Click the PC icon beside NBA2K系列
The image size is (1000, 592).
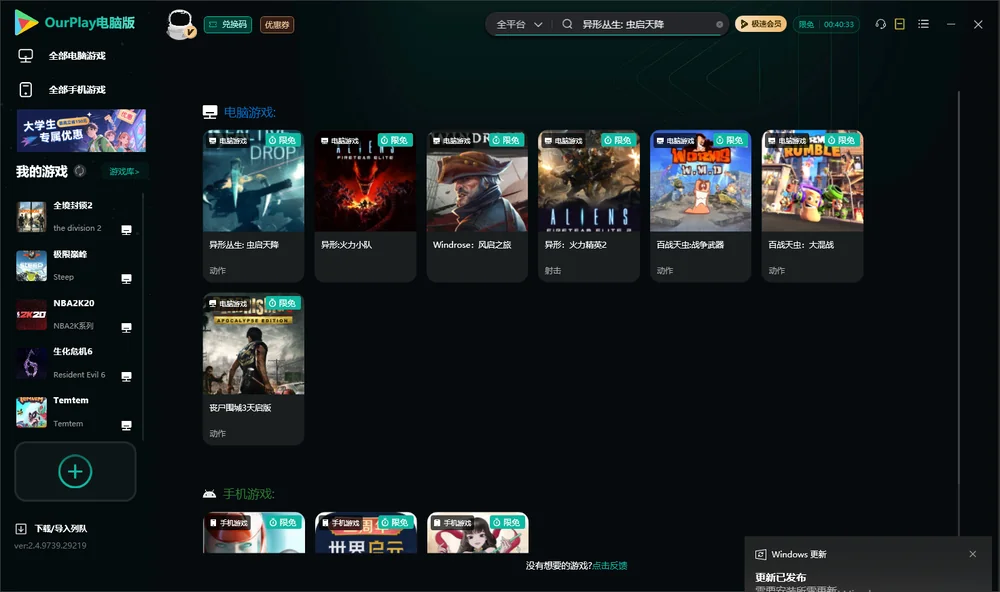coord(126,328)
